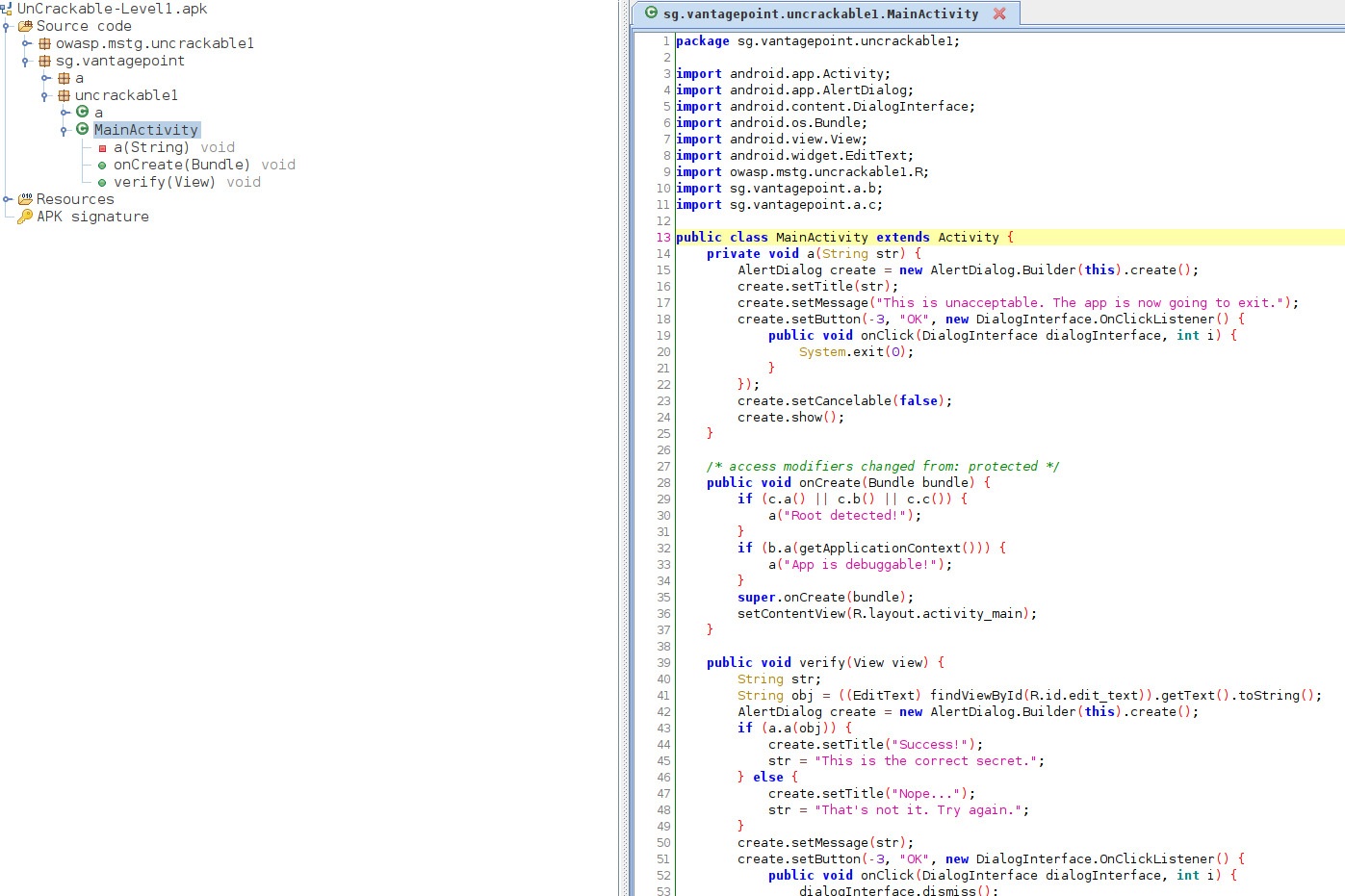Close the sg.vantagepoint.uncrackable1.MainActivity tab
This screenshot has height=896, width=1345.
pyautogui.click(x=999, y=13)
